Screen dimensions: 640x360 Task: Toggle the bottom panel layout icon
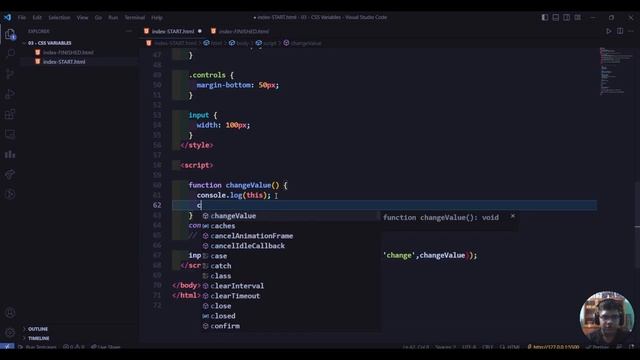tap(556, 18)
